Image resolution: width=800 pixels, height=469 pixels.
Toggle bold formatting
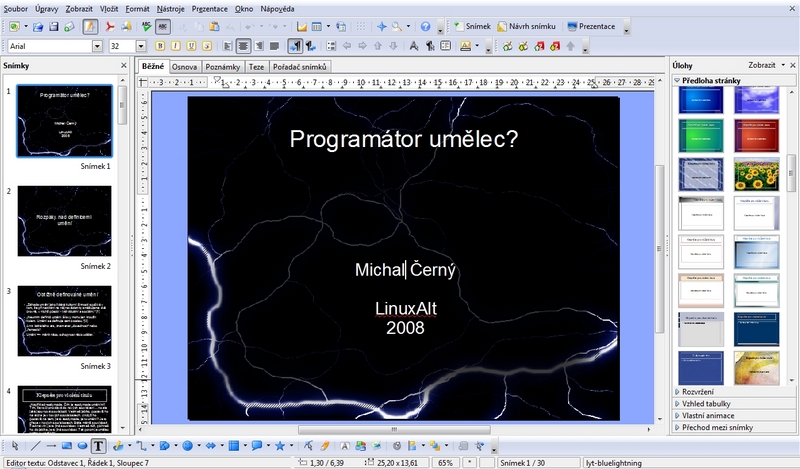[160, 46]
